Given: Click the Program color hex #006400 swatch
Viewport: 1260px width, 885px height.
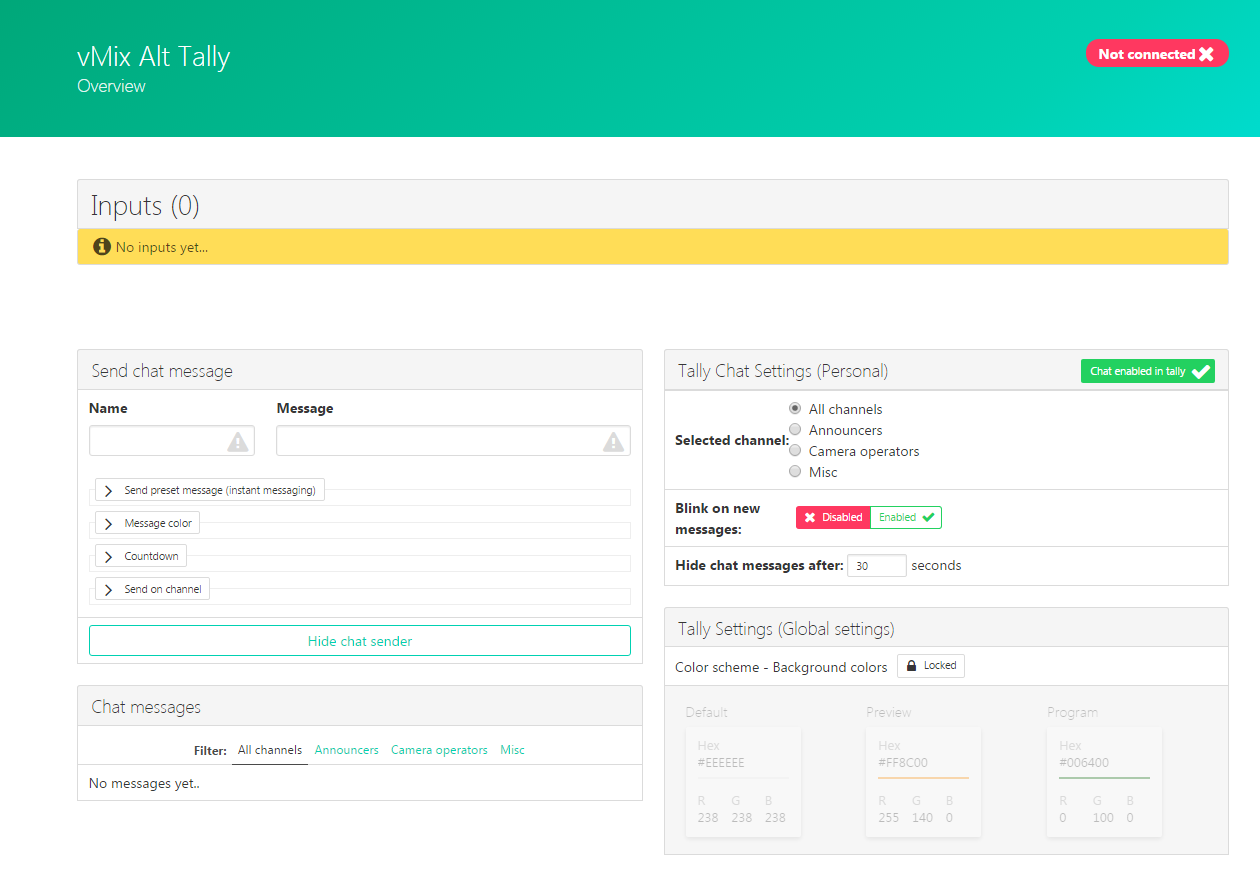Looking at the screenshot, I should tap(1104, 781).
